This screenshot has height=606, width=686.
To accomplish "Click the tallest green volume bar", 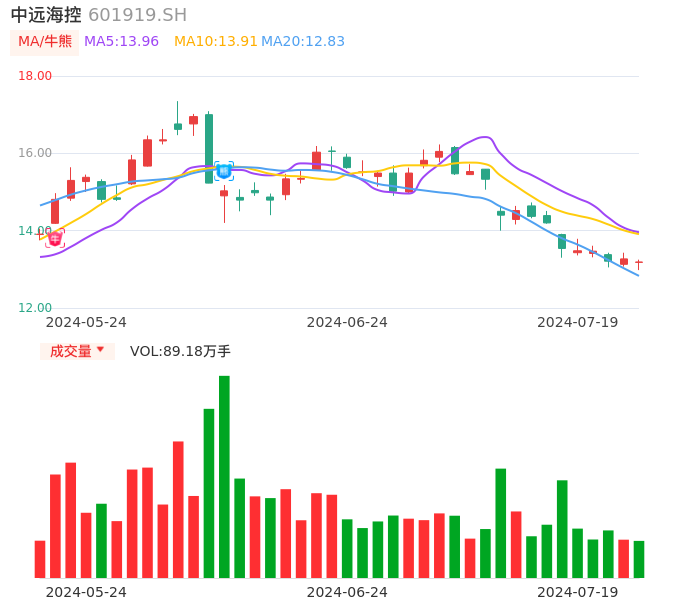I will click(224, 477).
